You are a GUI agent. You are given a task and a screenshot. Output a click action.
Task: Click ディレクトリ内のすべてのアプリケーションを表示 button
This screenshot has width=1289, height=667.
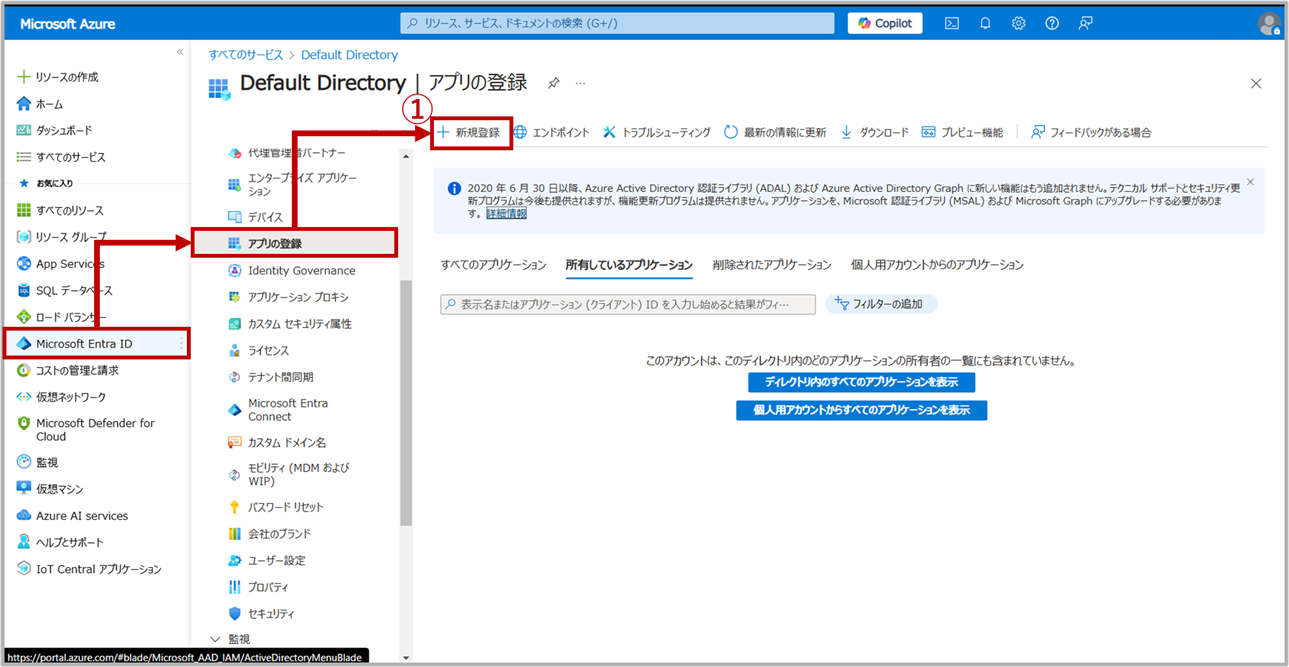point(861,382)
